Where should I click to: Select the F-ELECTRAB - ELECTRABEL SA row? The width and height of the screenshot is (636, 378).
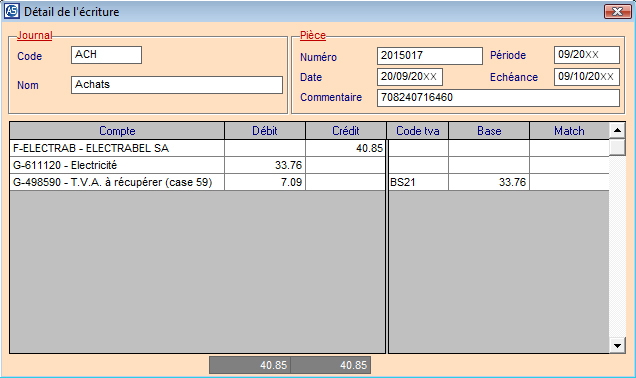(x=198, y=148)
